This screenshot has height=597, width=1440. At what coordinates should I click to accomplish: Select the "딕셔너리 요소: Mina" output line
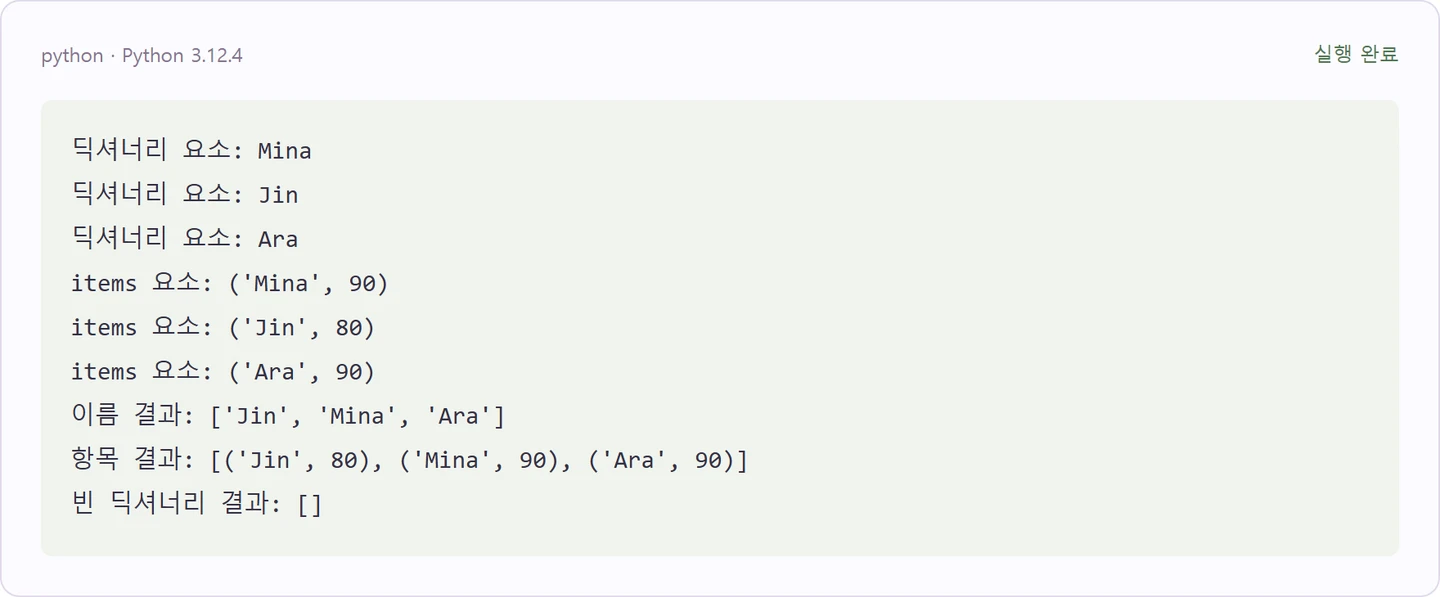191,151
